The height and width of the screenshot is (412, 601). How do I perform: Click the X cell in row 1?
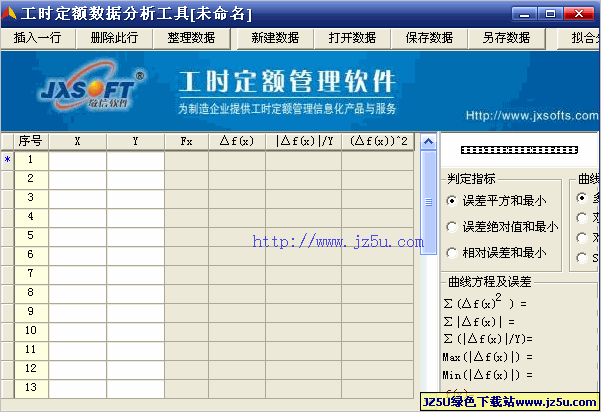coord(77,160)
